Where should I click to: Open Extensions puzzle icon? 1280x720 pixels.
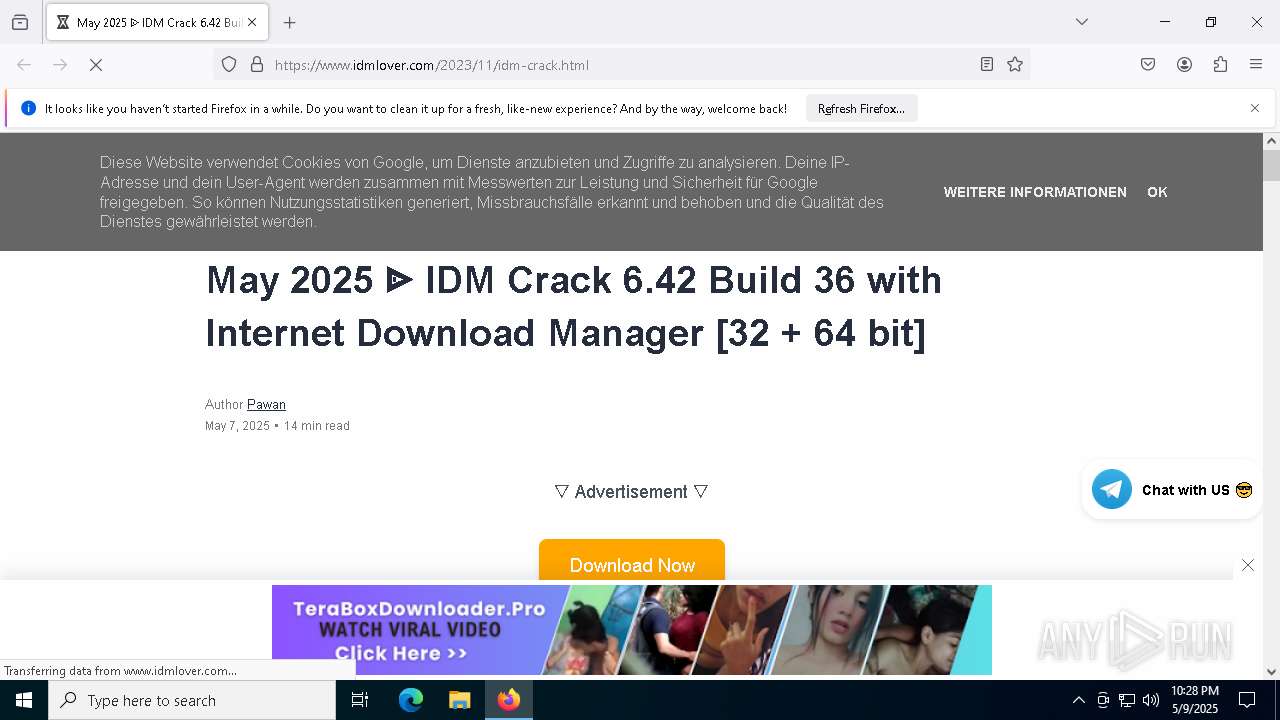pos(1220,65)
